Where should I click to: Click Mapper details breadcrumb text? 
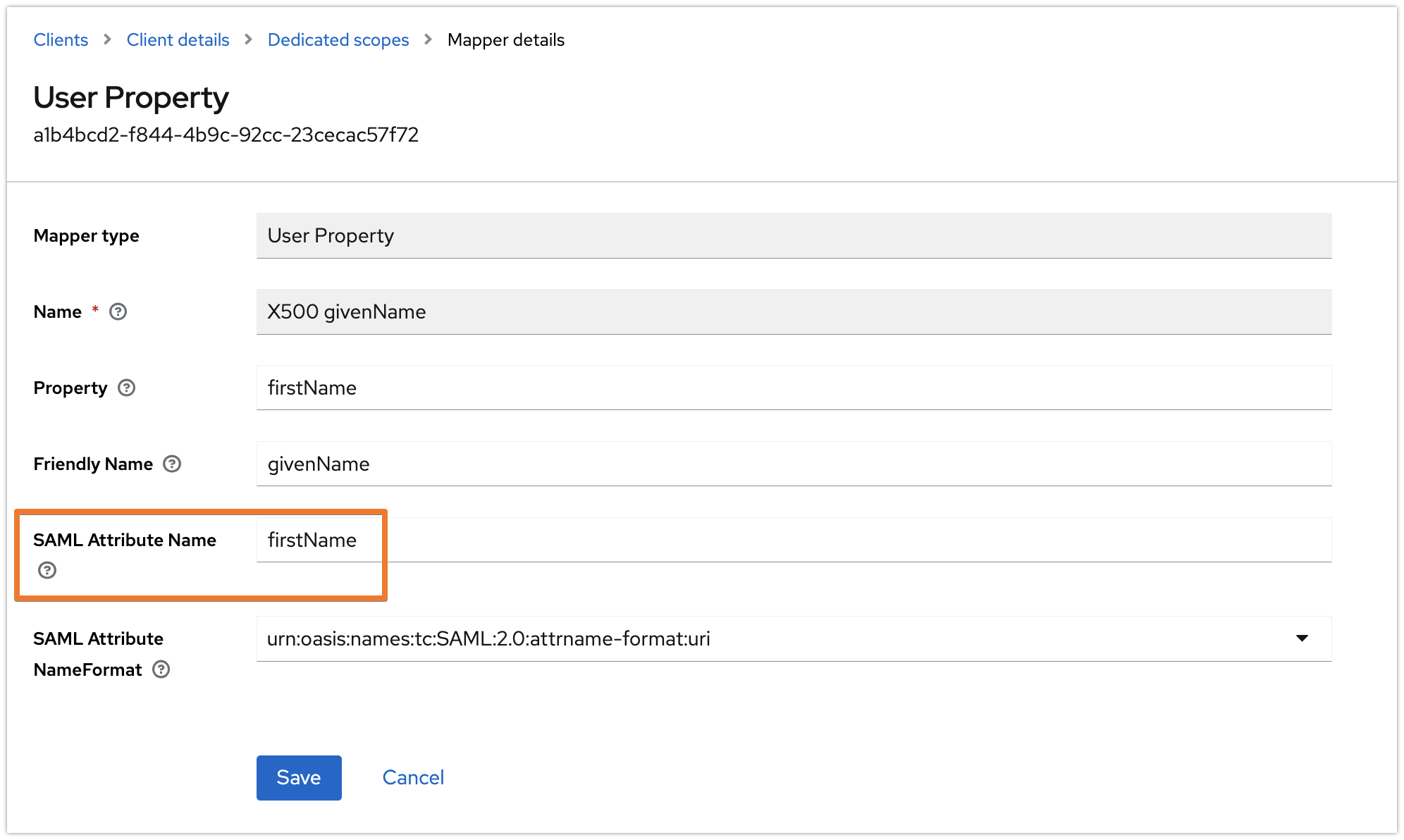pyautogui.click(x=506, y=40)
